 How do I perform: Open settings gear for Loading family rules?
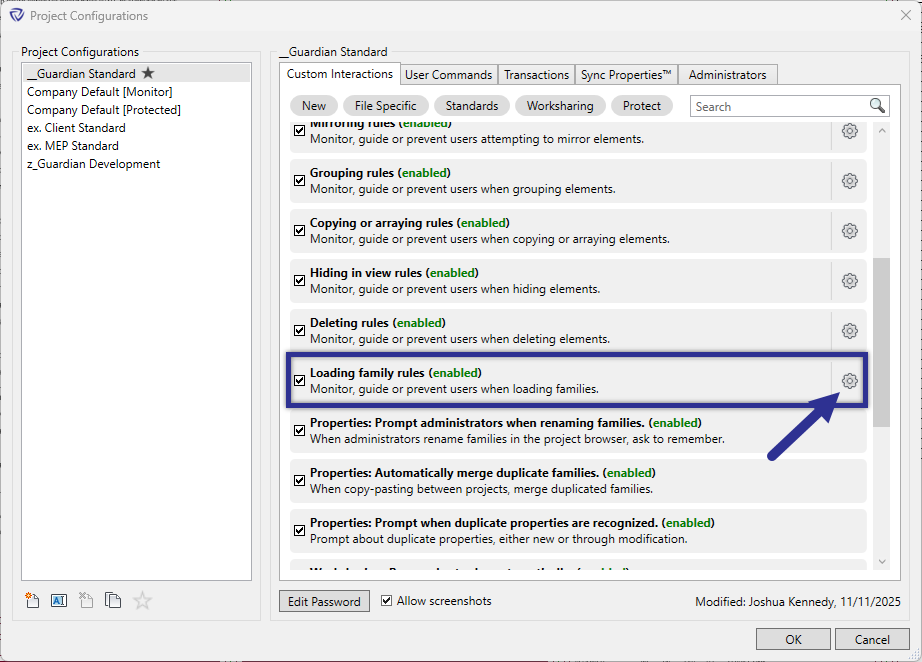coord(849,381)
